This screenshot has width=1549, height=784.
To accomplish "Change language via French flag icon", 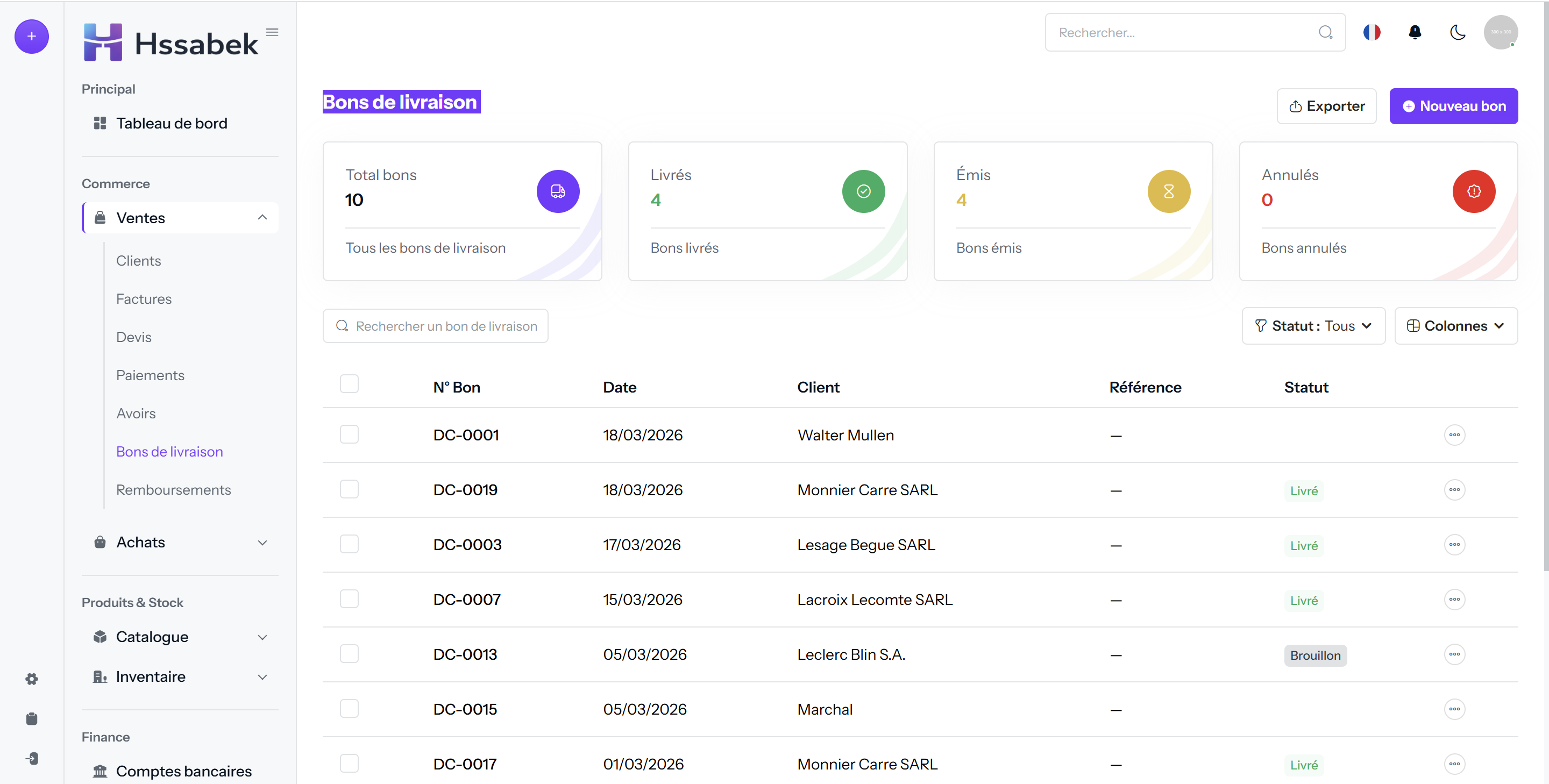I will pyautogui.click(x=1372, y=32).
